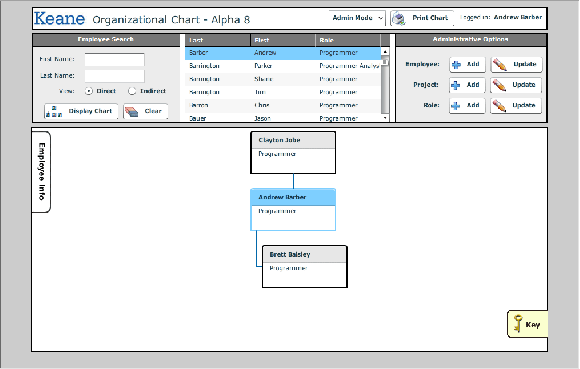Click Update button text in Employee row
This screenshot has height=369, width=580.
(525, 64)
